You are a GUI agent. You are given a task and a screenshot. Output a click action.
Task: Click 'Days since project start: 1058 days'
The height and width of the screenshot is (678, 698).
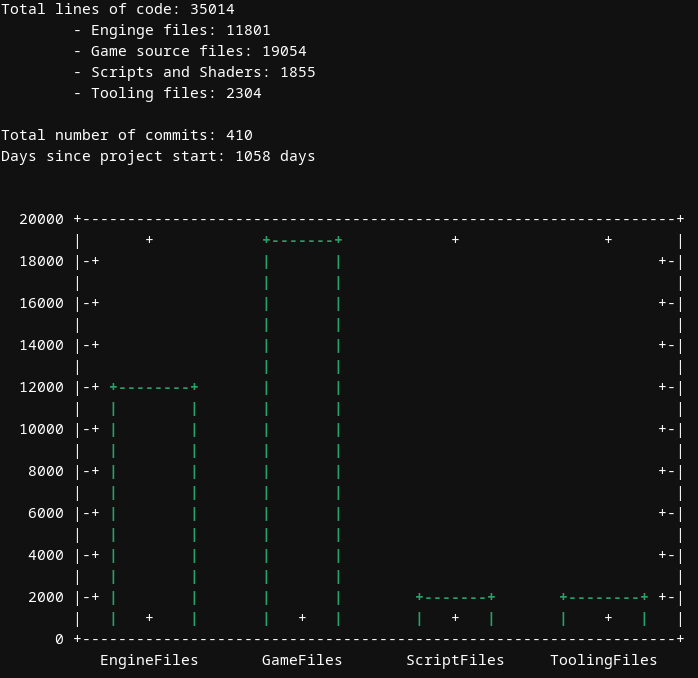158,156
